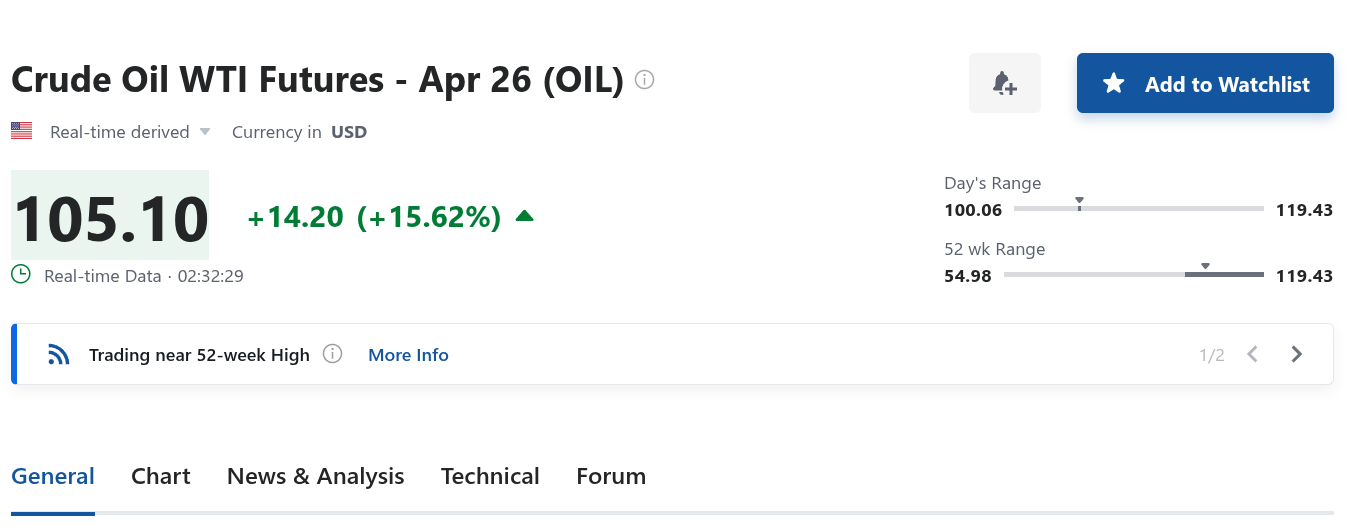Click the clock icon beside Real-time Data
This screenshot has height=528, width=1360.
click(x=21, y=274)
